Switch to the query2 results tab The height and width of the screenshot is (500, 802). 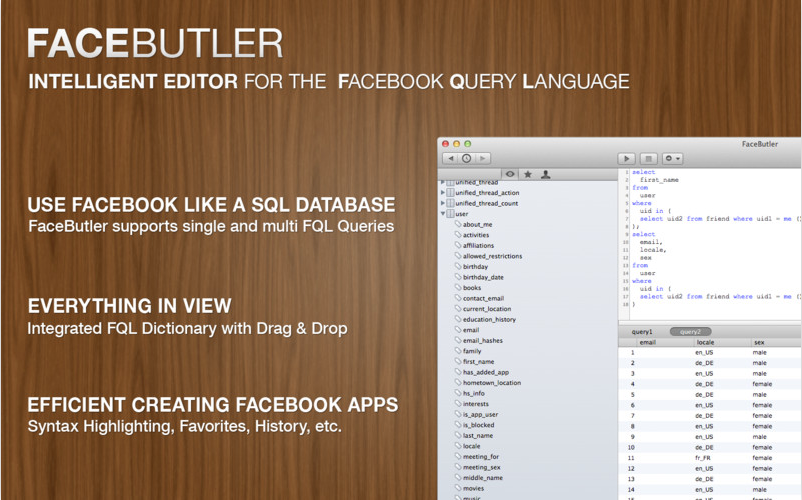(690, 332)
